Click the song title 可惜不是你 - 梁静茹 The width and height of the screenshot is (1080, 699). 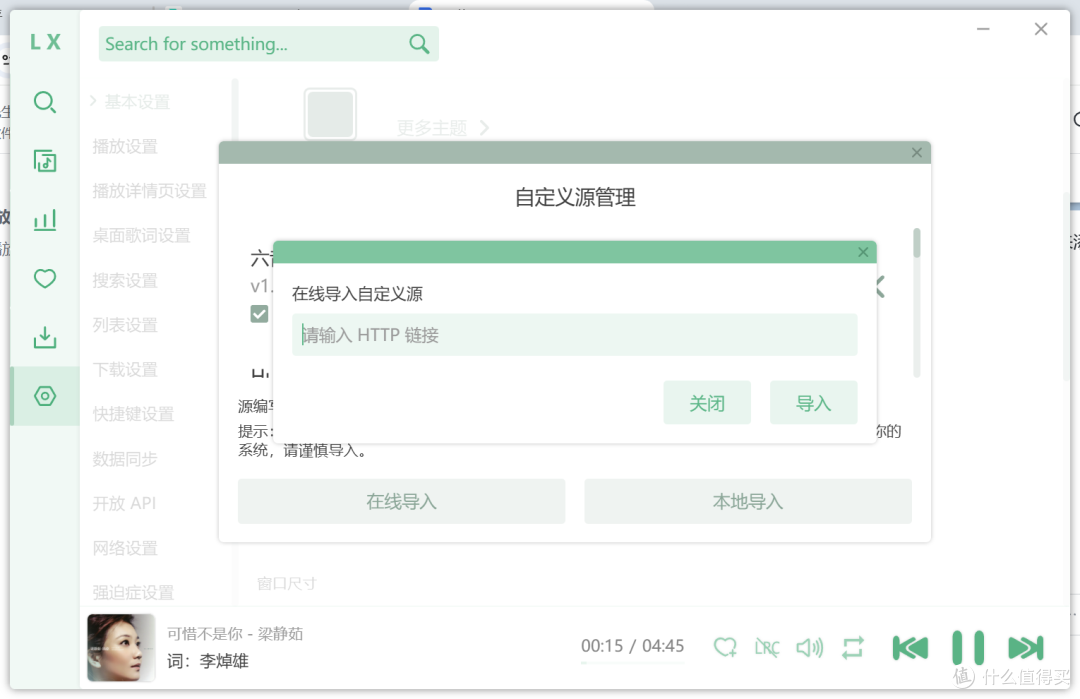click(235, 634)
